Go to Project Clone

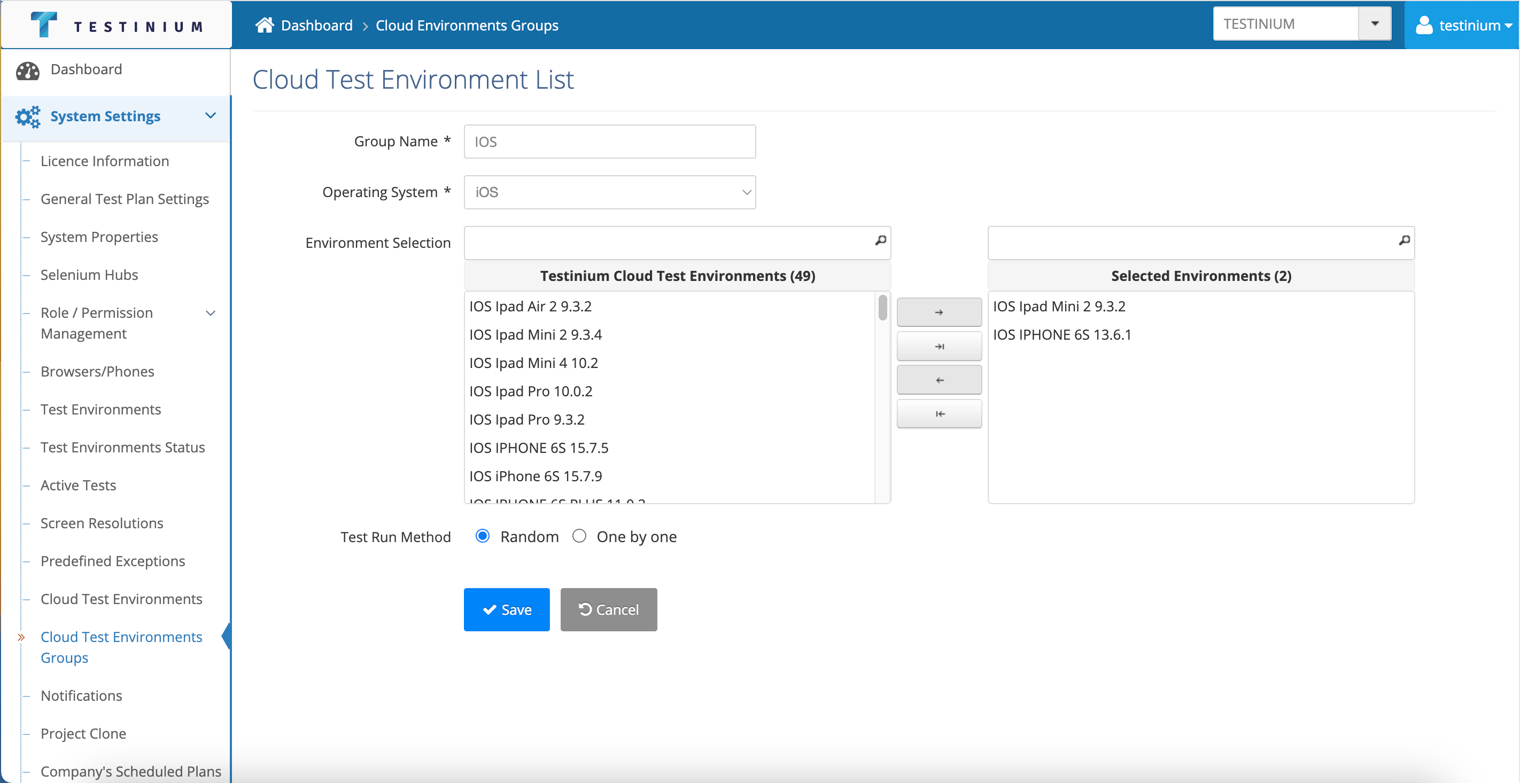(x=83, y=733)
